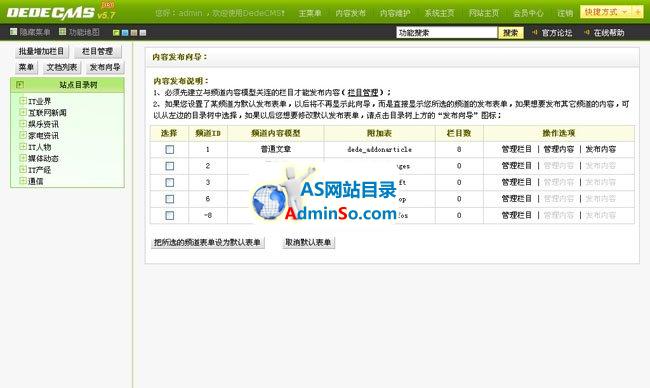650x388 pixels.
Task: Go to 网站主页 in top menu
Action: coord(484,13)
